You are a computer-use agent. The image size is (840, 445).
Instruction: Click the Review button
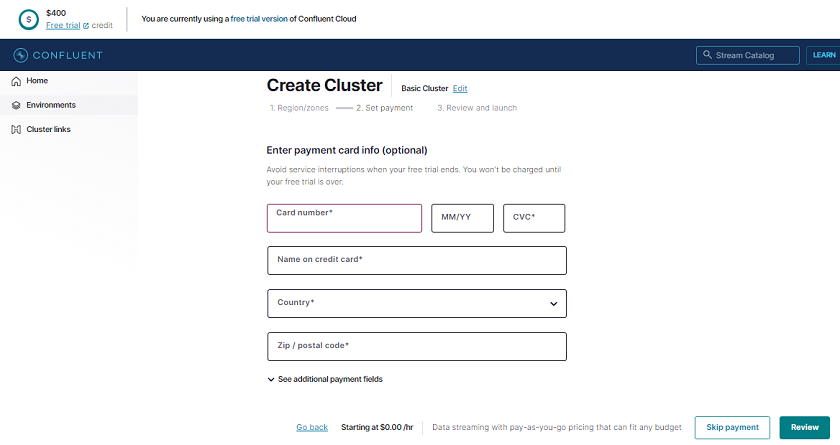point(804,427)
